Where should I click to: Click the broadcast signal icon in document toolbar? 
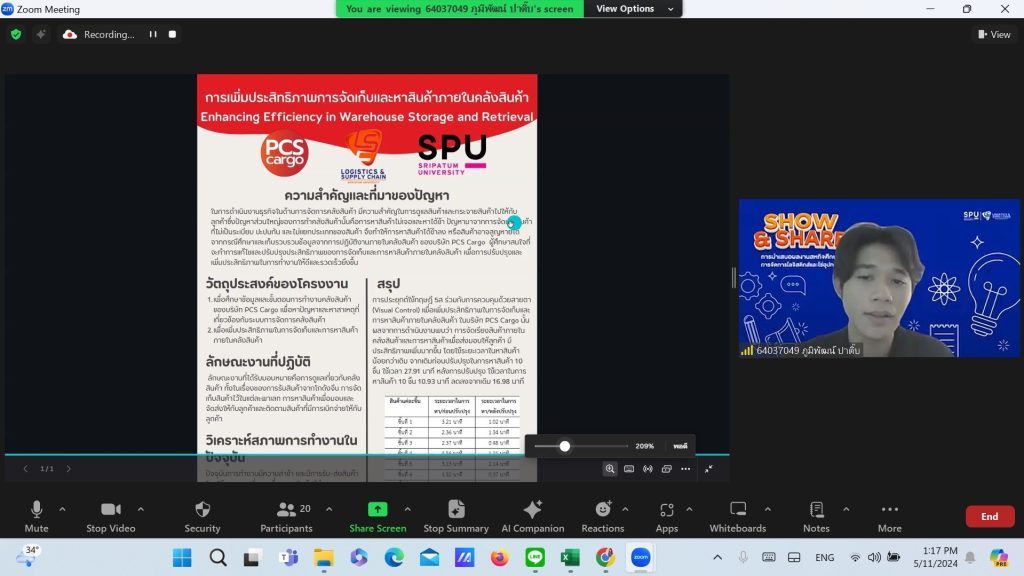[x=648, y=469]
